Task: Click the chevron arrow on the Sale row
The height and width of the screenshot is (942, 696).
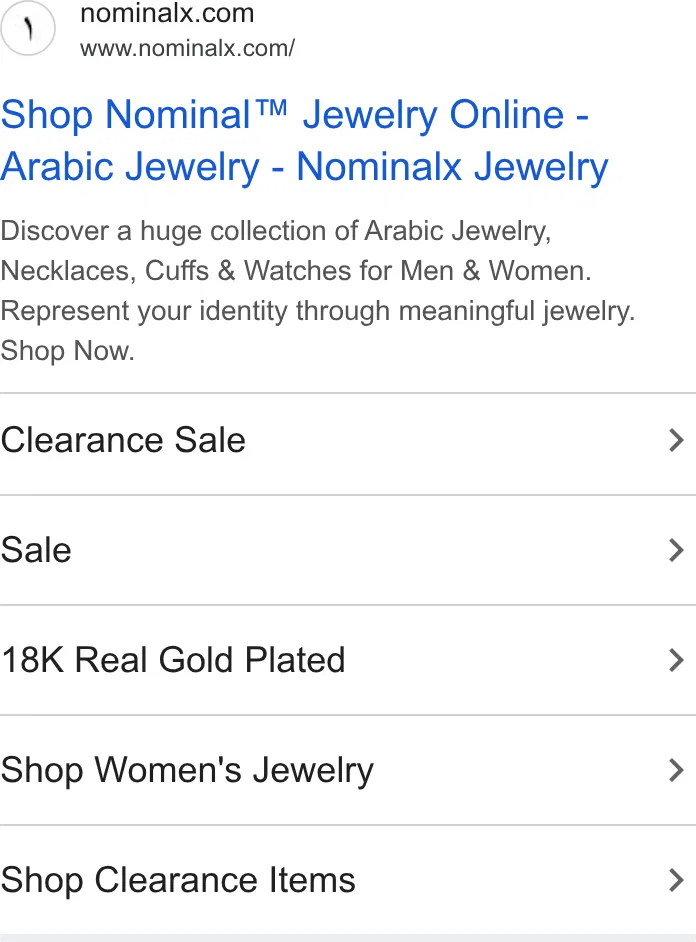Action: tap(676, 550)
